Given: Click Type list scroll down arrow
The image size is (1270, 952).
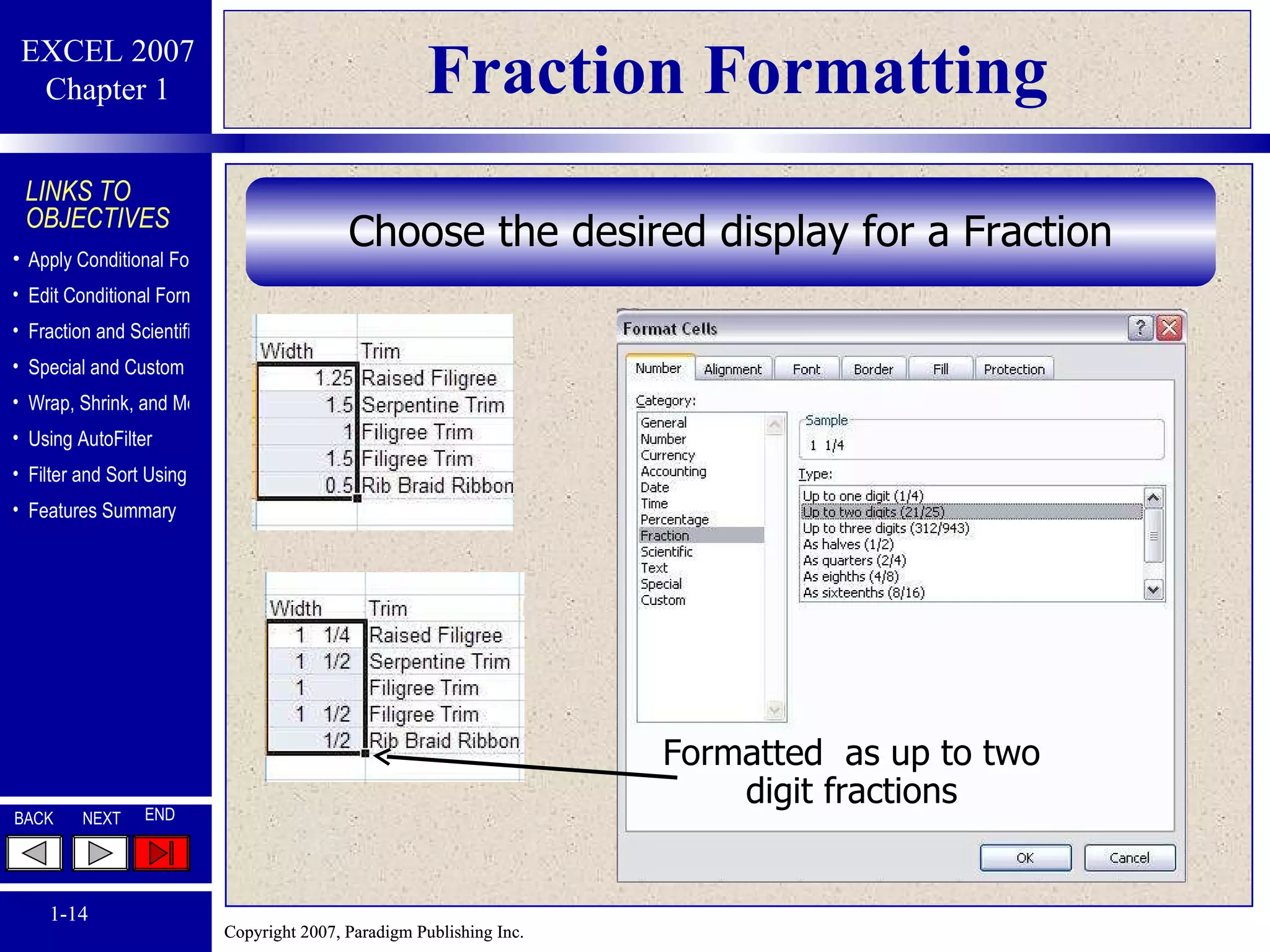Looking at the screenshot, I should pos(1153,590).
